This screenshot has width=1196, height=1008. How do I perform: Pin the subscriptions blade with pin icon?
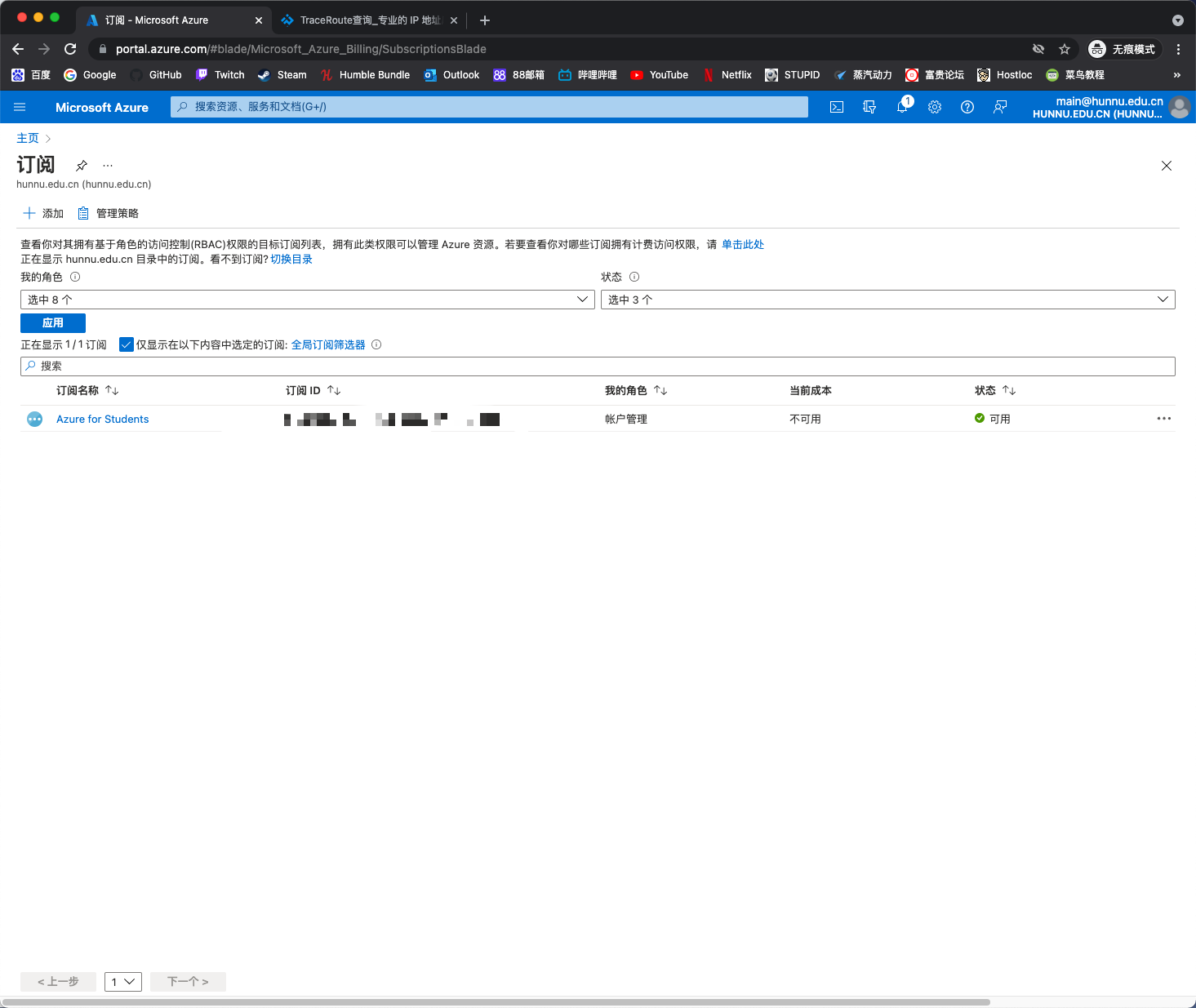pos(82,166)
